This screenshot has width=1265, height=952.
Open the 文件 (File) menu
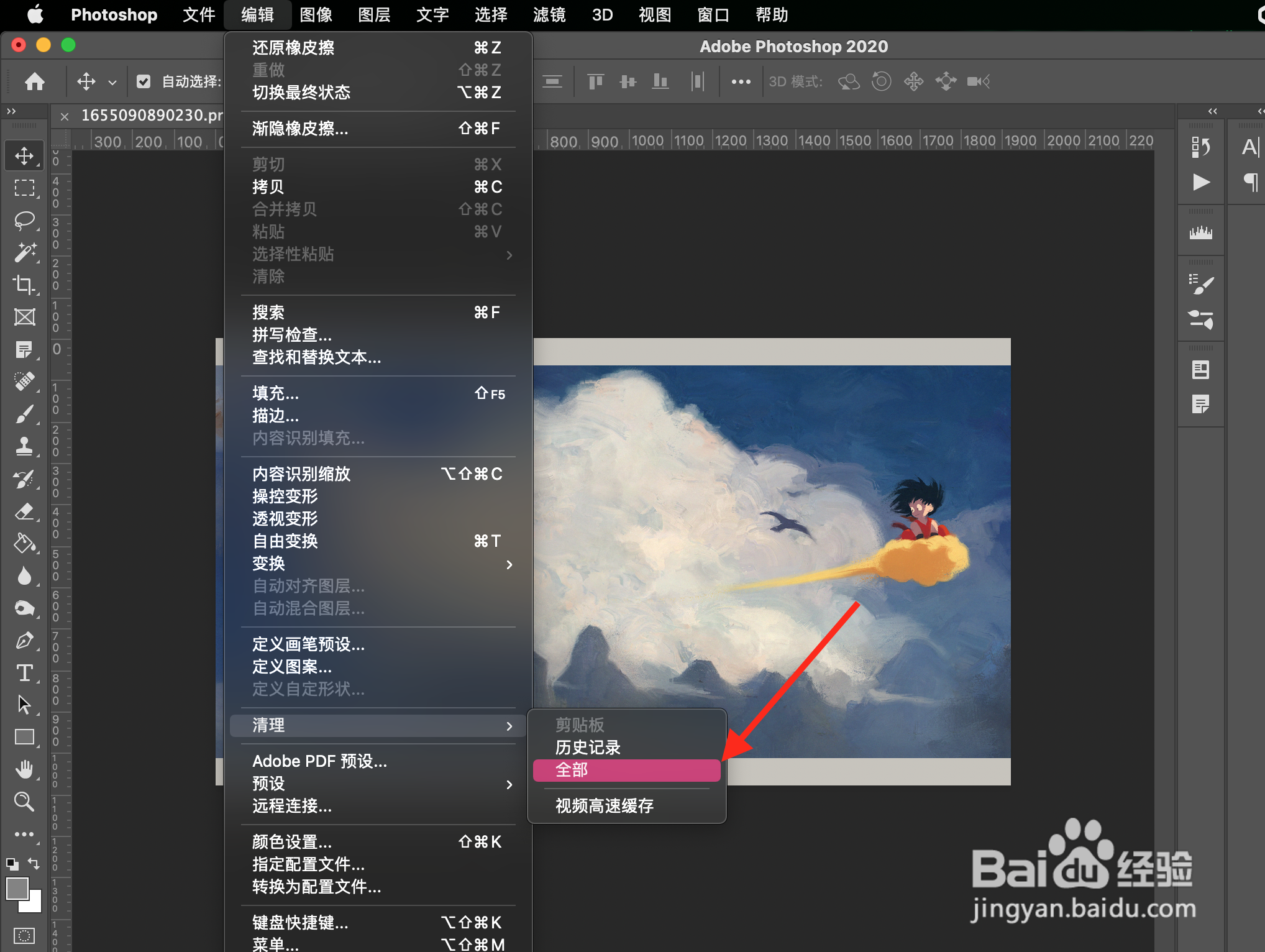click(199, 14)
